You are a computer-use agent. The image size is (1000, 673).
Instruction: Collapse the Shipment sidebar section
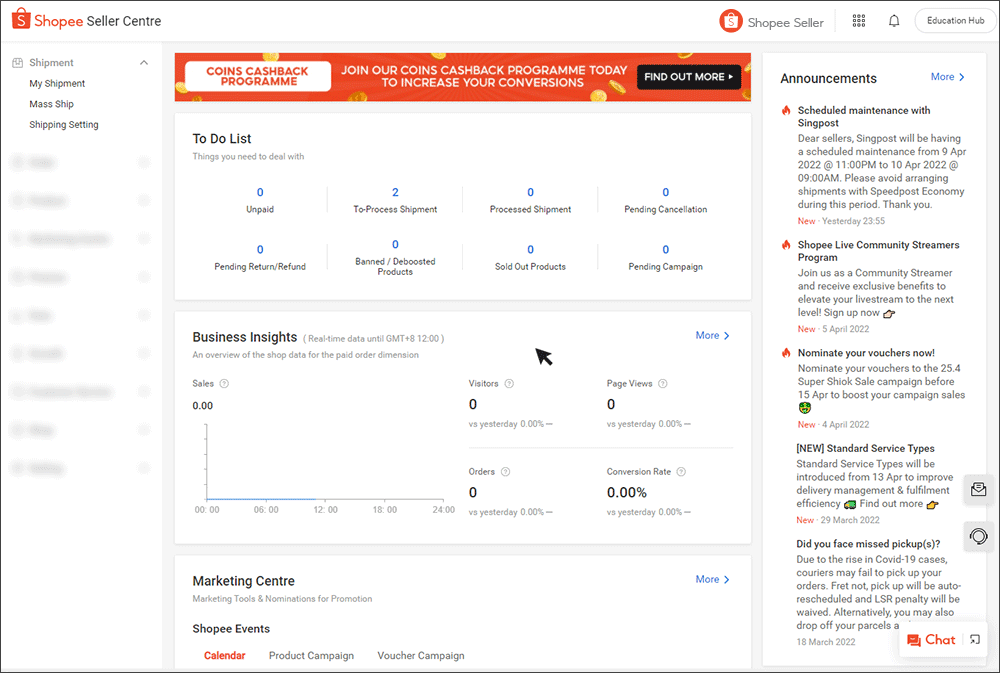[143, 62]
